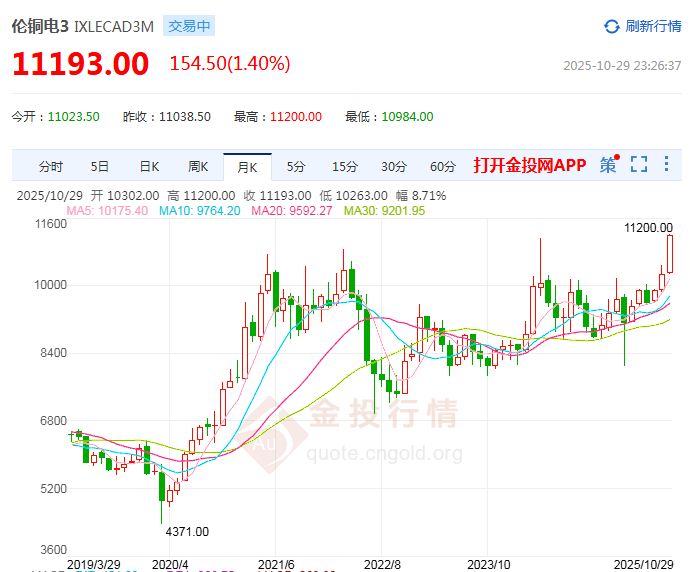Click the 开 10302.00 open value in chart header
This screenshot has width=690, height=572.
[125, 196]
